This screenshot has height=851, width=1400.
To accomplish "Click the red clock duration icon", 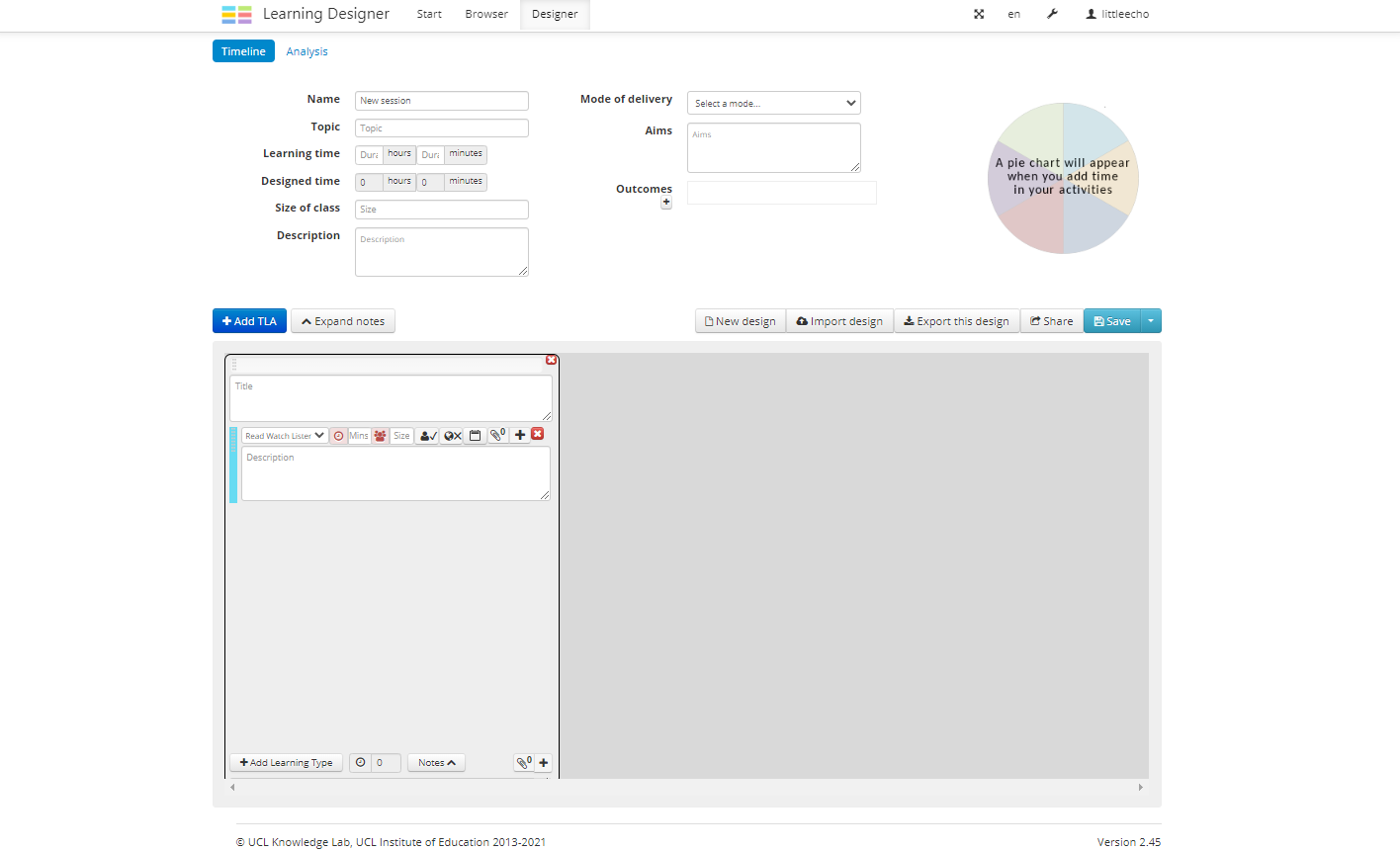I will [339, 436].
